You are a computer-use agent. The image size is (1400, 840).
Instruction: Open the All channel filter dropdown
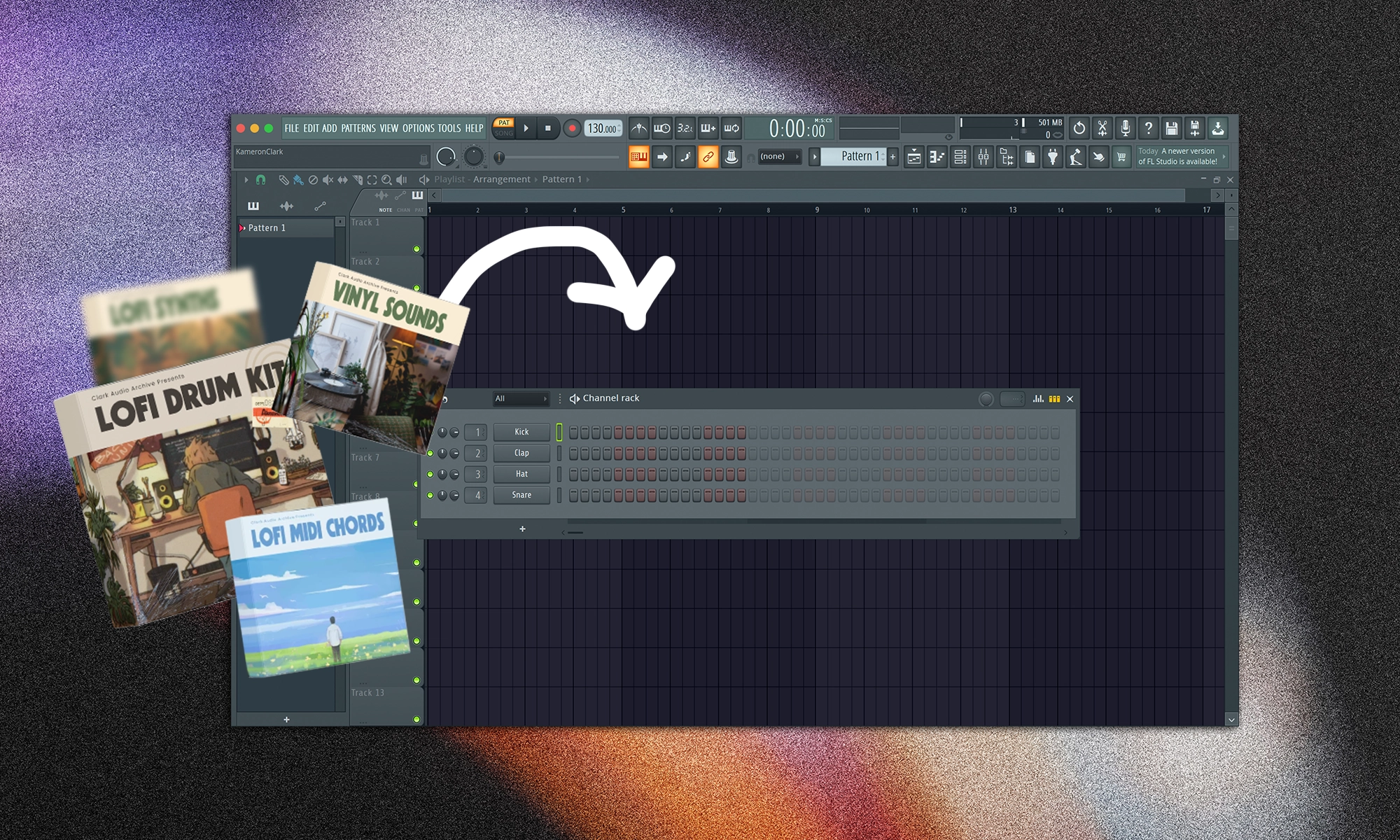(520, 399)
